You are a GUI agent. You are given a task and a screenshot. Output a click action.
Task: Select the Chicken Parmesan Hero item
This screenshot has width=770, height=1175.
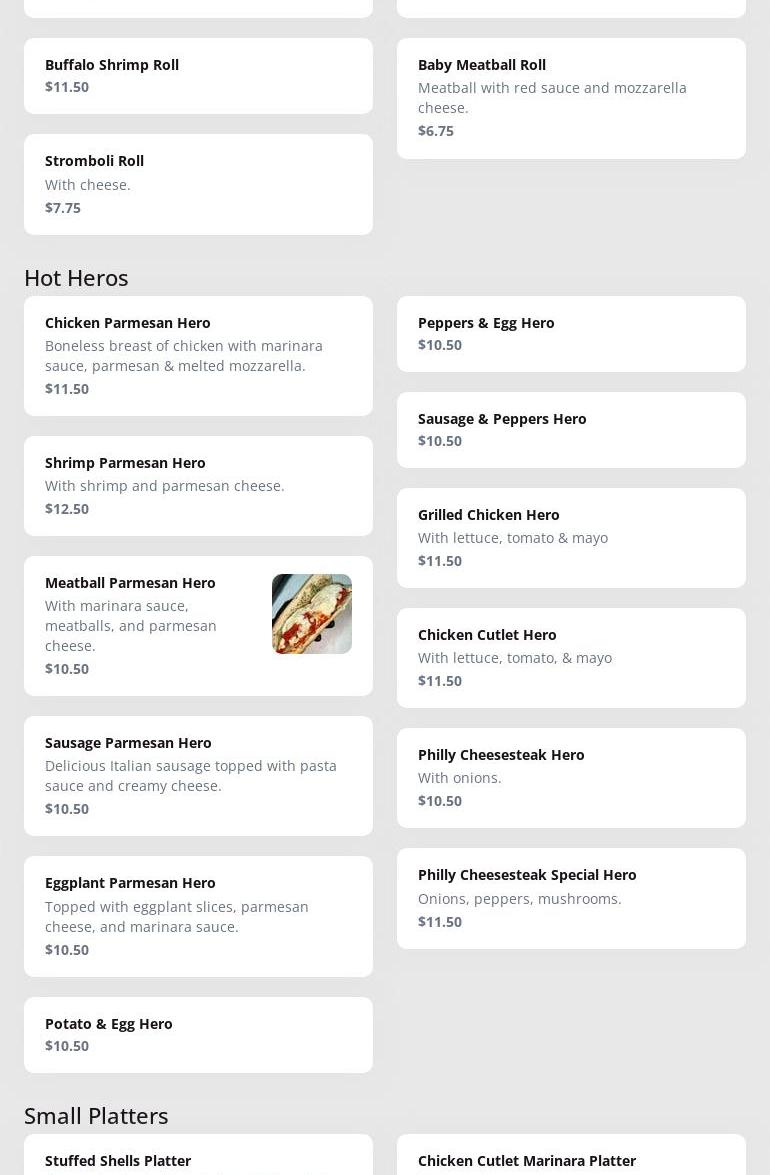[x=198, y=355]
